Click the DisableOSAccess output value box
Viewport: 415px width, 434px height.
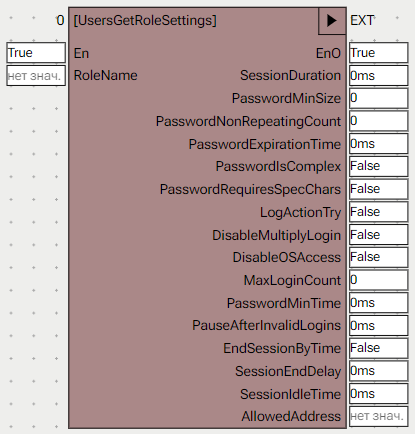tap(379, 257)
